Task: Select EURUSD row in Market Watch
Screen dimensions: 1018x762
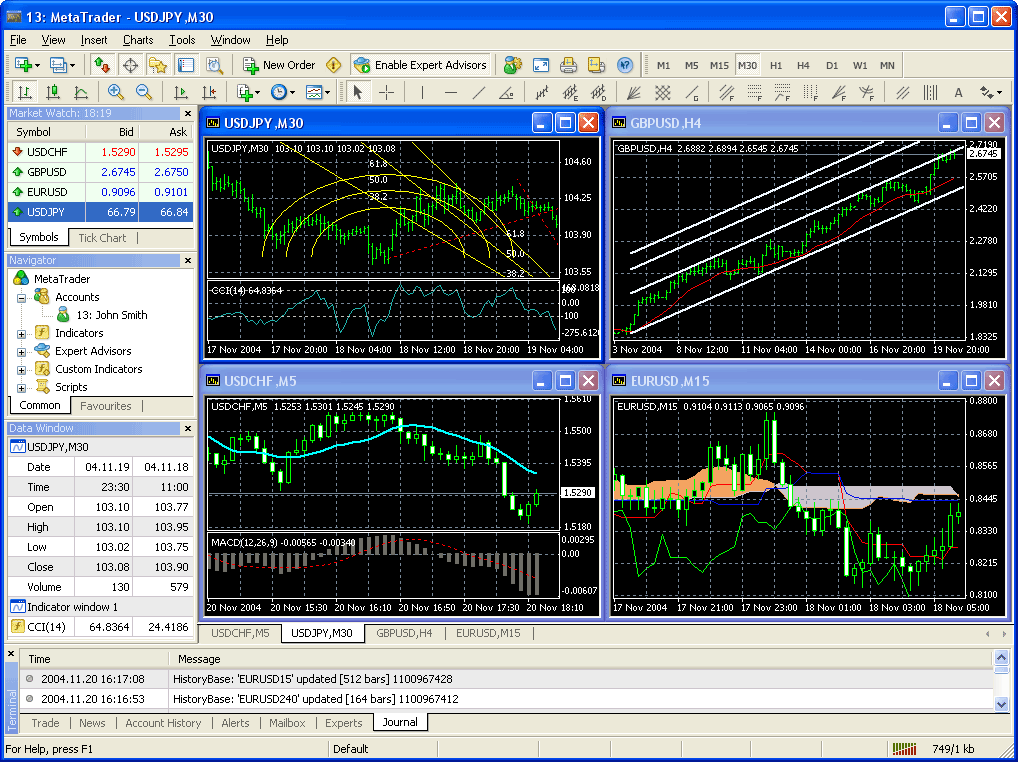Action: tap(47, 191)
